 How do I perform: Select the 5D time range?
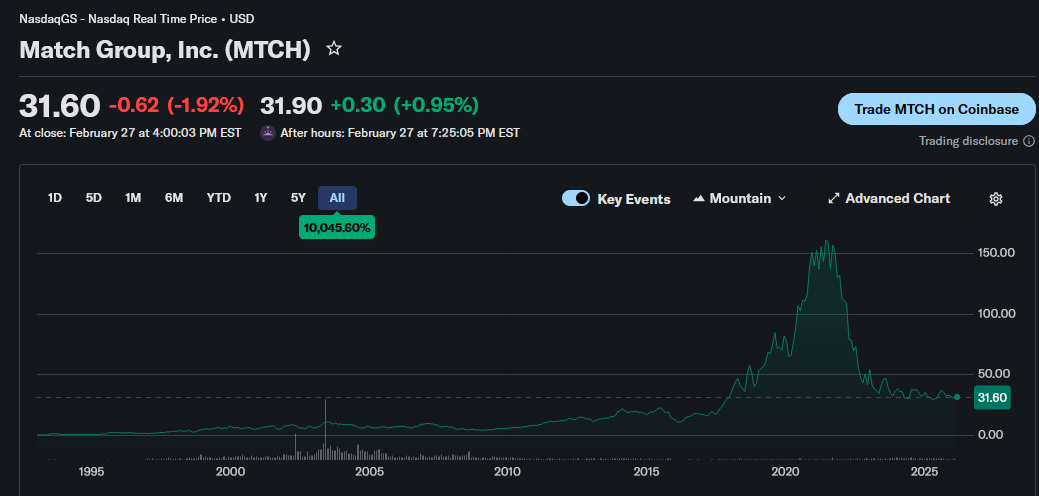(93, 197)
